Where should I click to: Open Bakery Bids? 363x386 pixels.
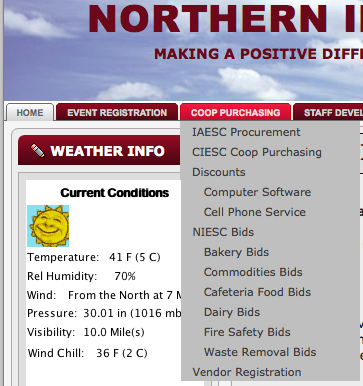236,252
